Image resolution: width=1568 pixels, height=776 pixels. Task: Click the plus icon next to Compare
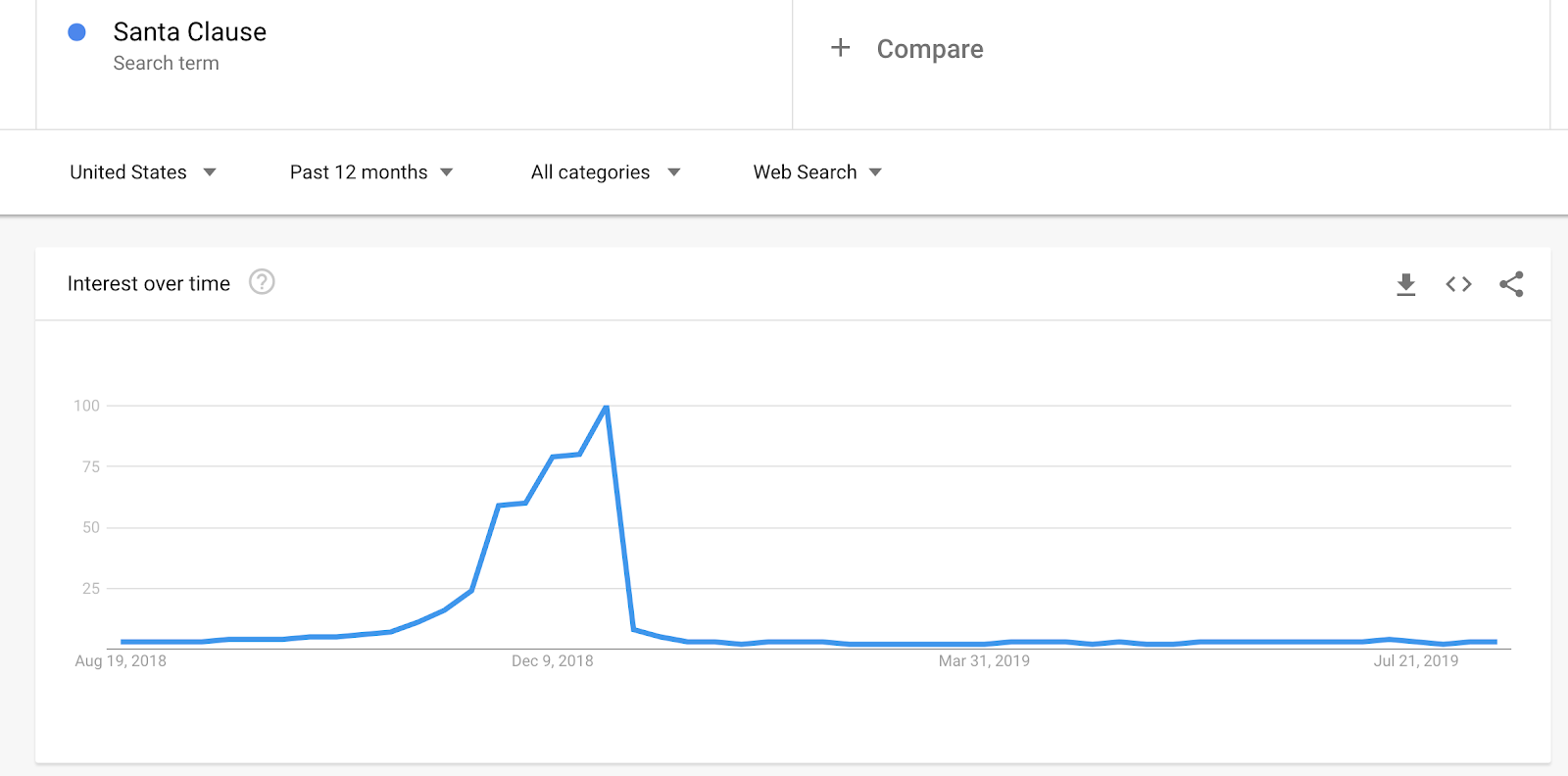840,48
